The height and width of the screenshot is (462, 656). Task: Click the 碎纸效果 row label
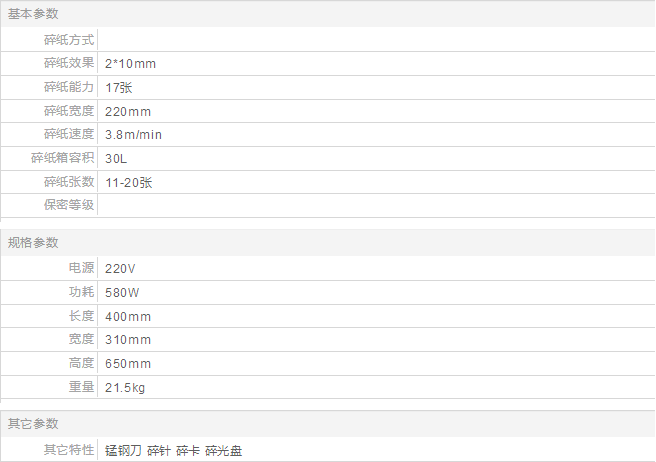point(69,63)
